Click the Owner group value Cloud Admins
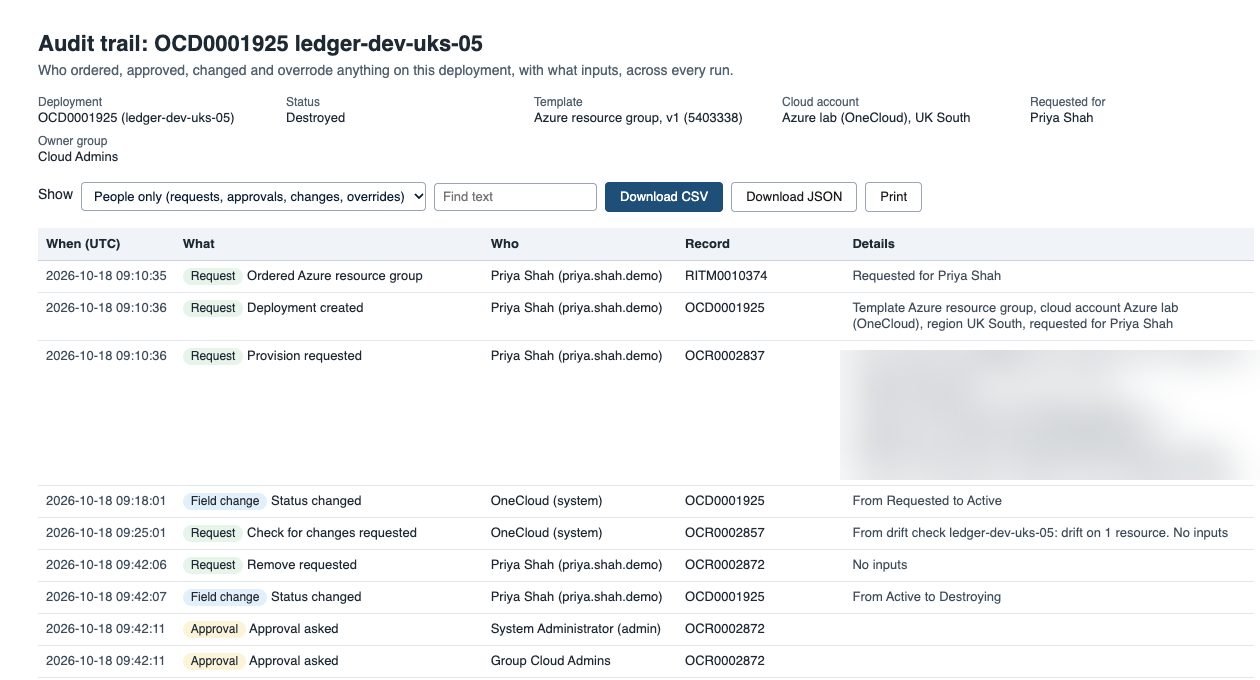1260x680 pixels. pyautogui.click(x=78, y=157)
